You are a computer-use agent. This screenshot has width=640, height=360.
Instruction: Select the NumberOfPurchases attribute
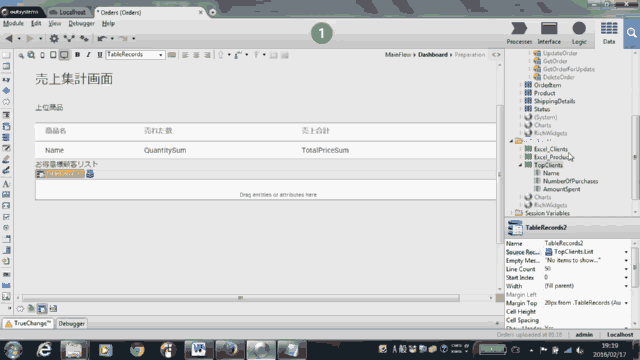pos(570,181)
